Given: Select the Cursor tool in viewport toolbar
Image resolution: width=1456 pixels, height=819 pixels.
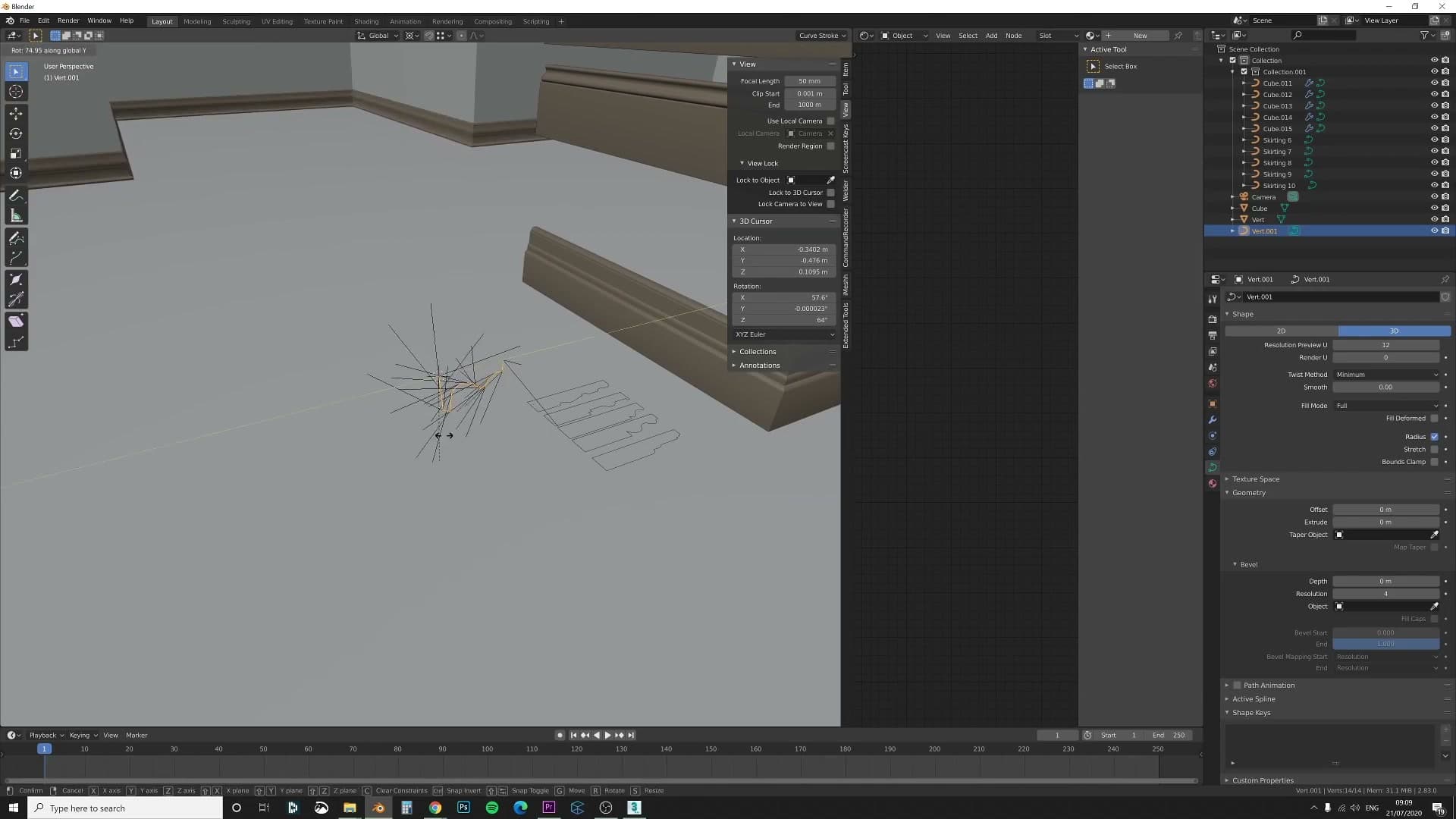Looking at the screenshot, I should click(16, 92).
